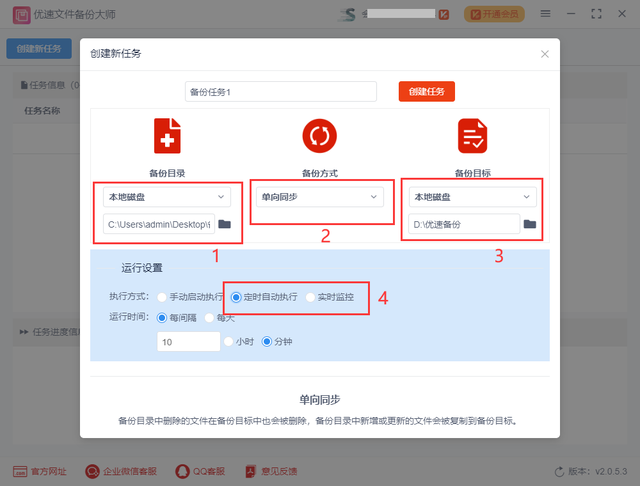Open 官方网址 link in footer
This screenshot has width=640, height=486.
click(40, 472)
